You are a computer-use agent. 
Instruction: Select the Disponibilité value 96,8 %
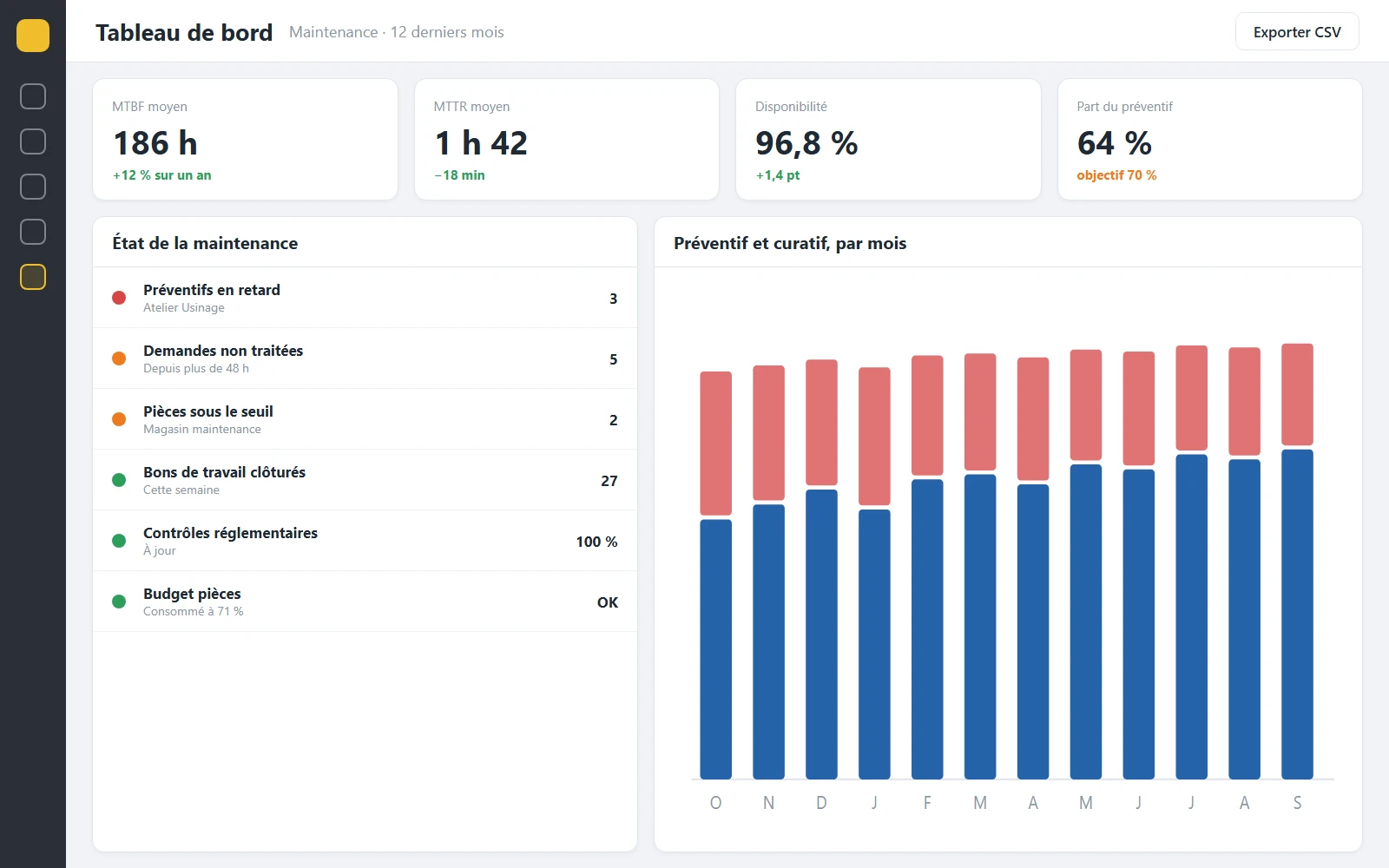click(x=806, y=143)
